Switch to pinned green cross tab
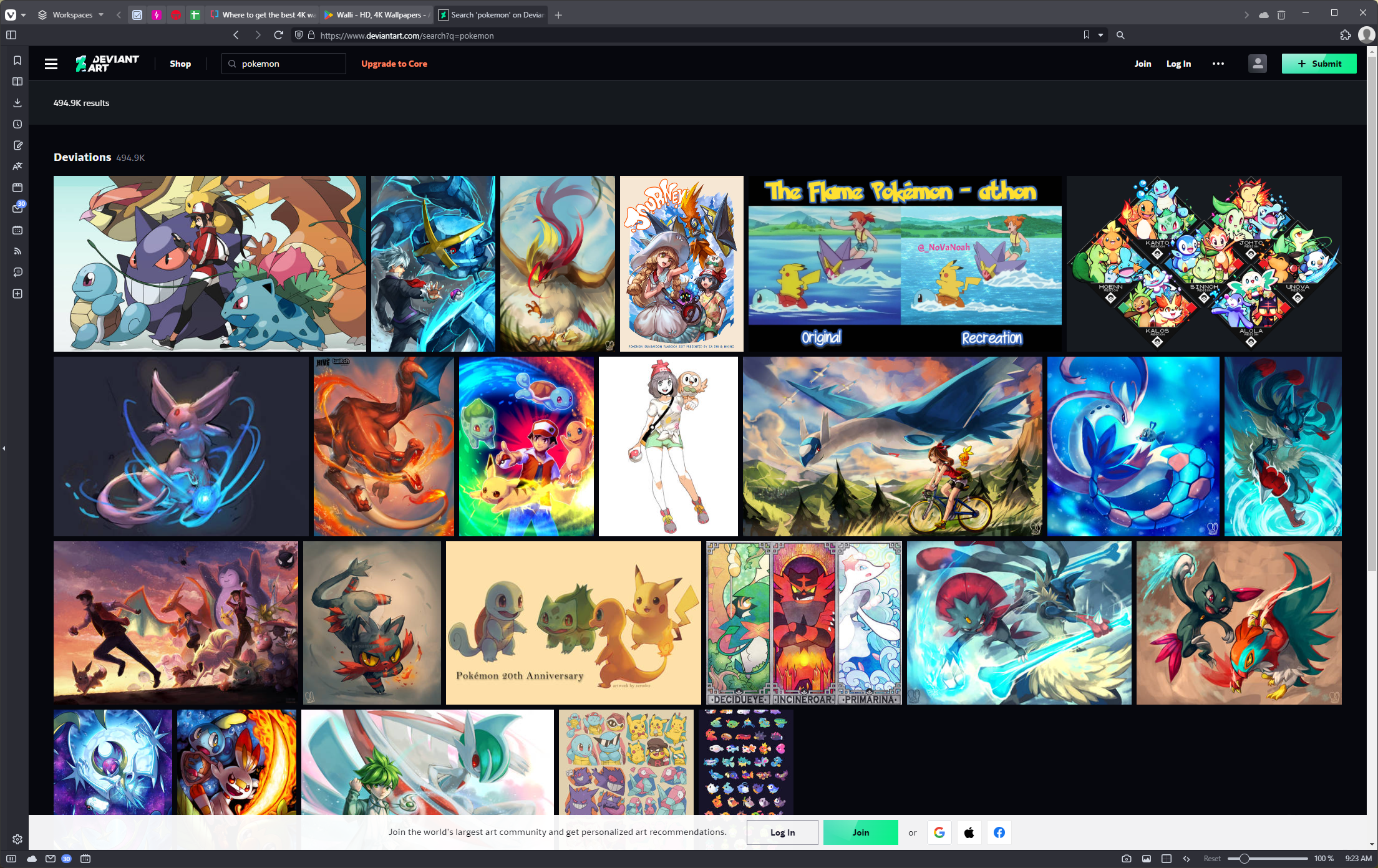1378x868 pixels. point(195,14)
